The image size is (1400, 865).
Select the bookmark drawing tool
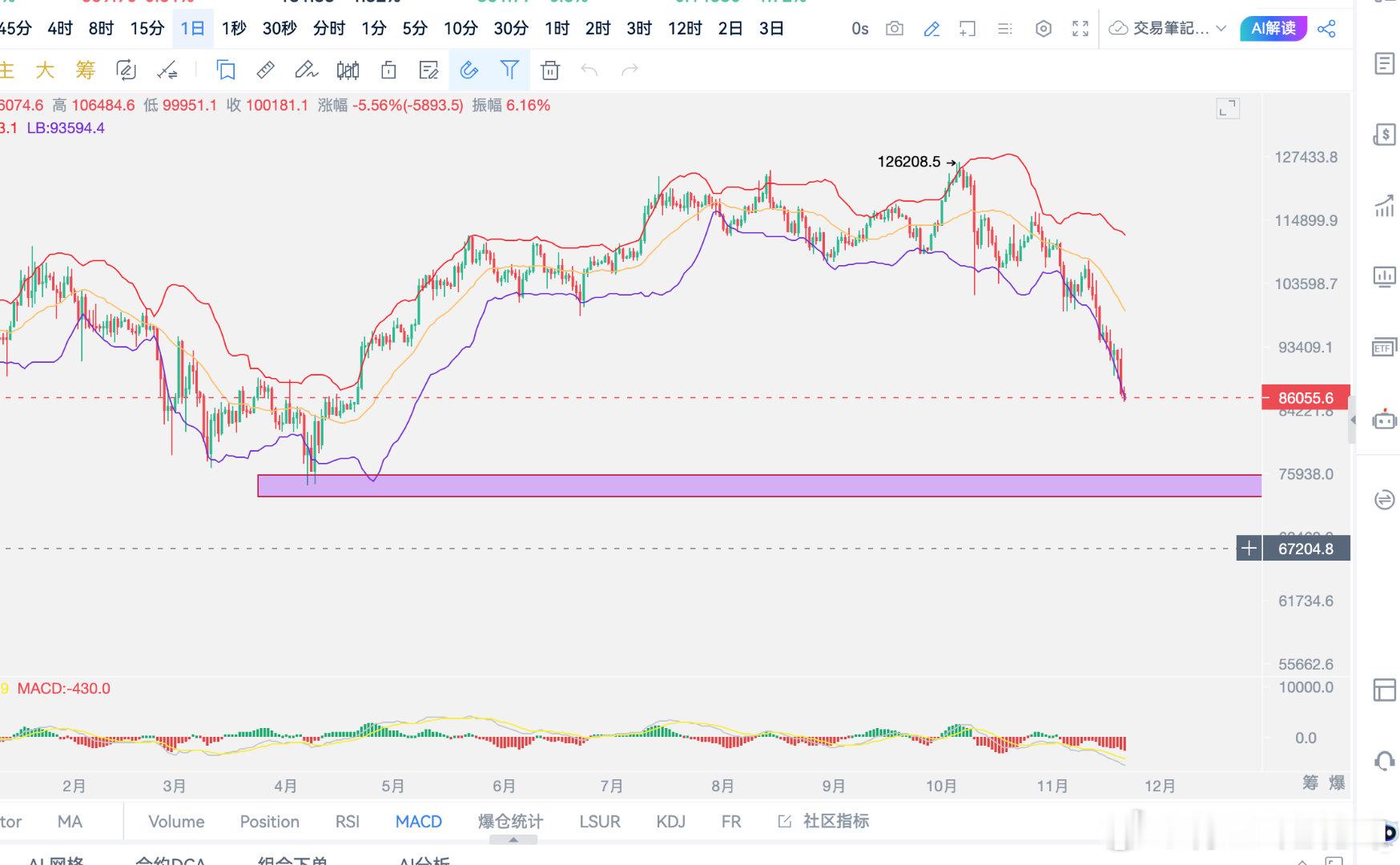click(227, 70)
